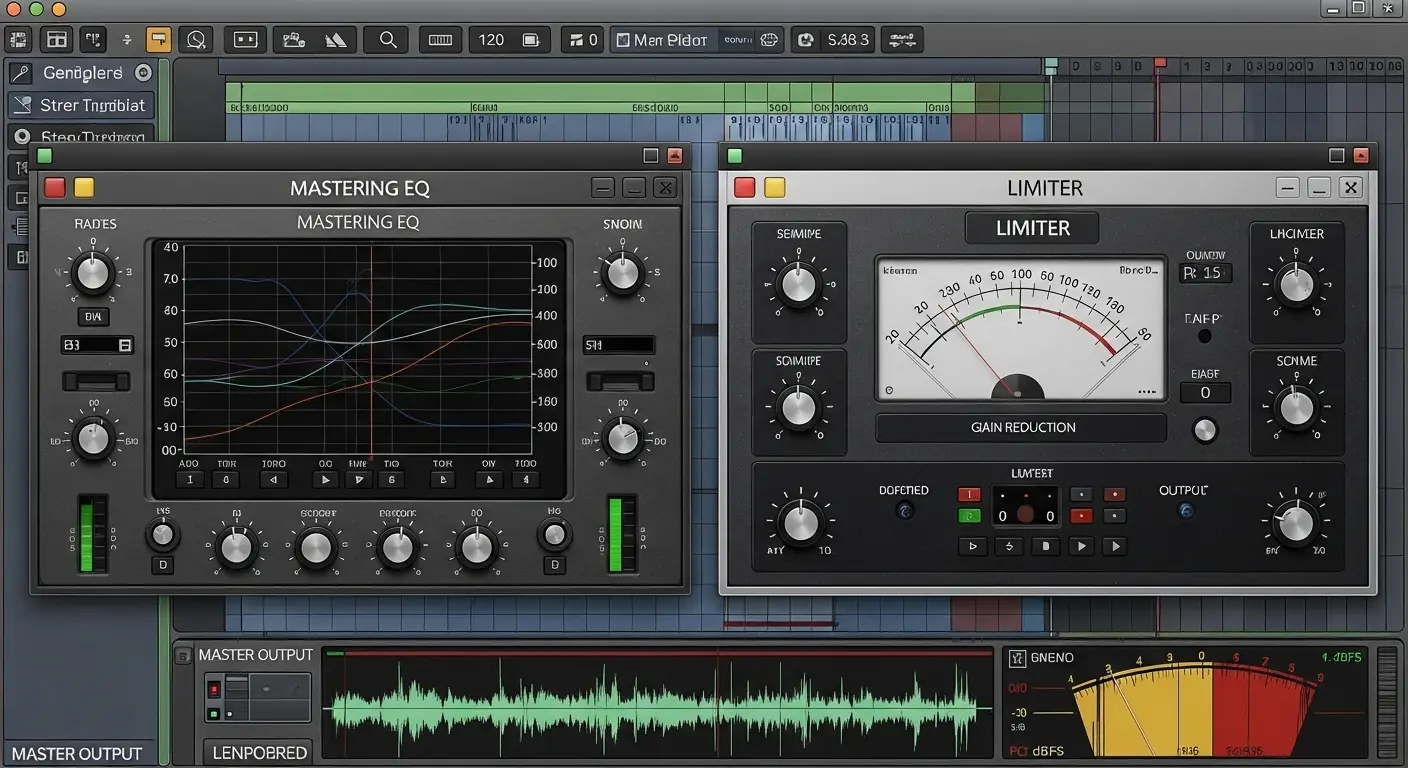Toggle the blue DOFENED indicator button
The width and height of the screenshot is (1408, 768).
[905, 511]
